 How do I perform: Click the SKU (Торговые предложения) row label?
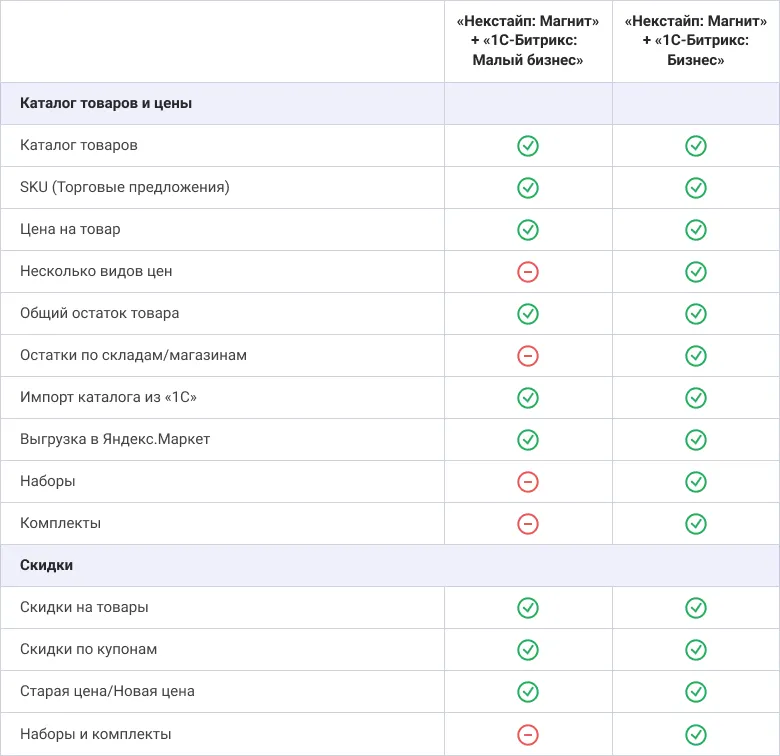(x=125, y=187)
